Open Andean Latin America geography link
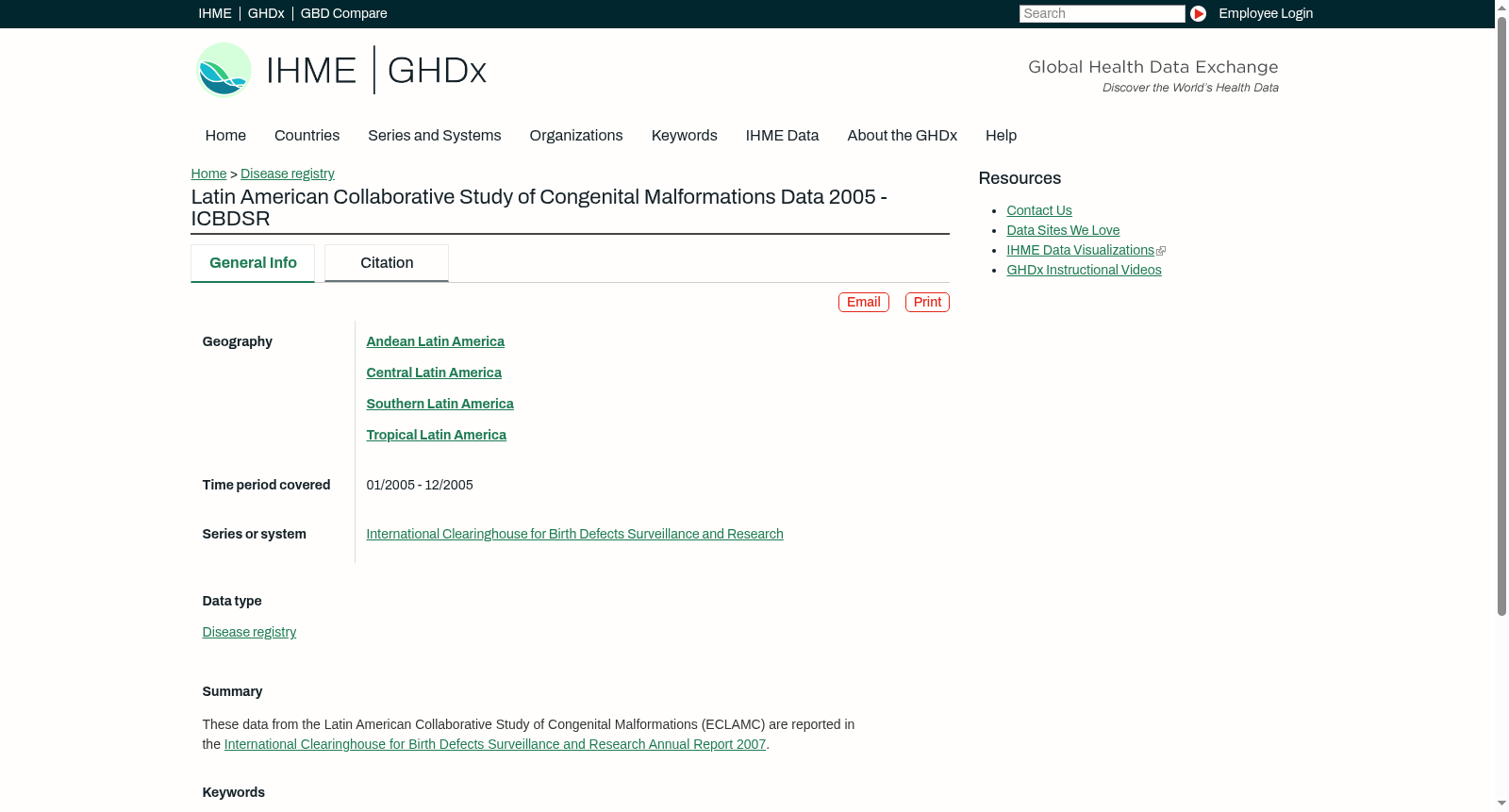 pos(436,341)
